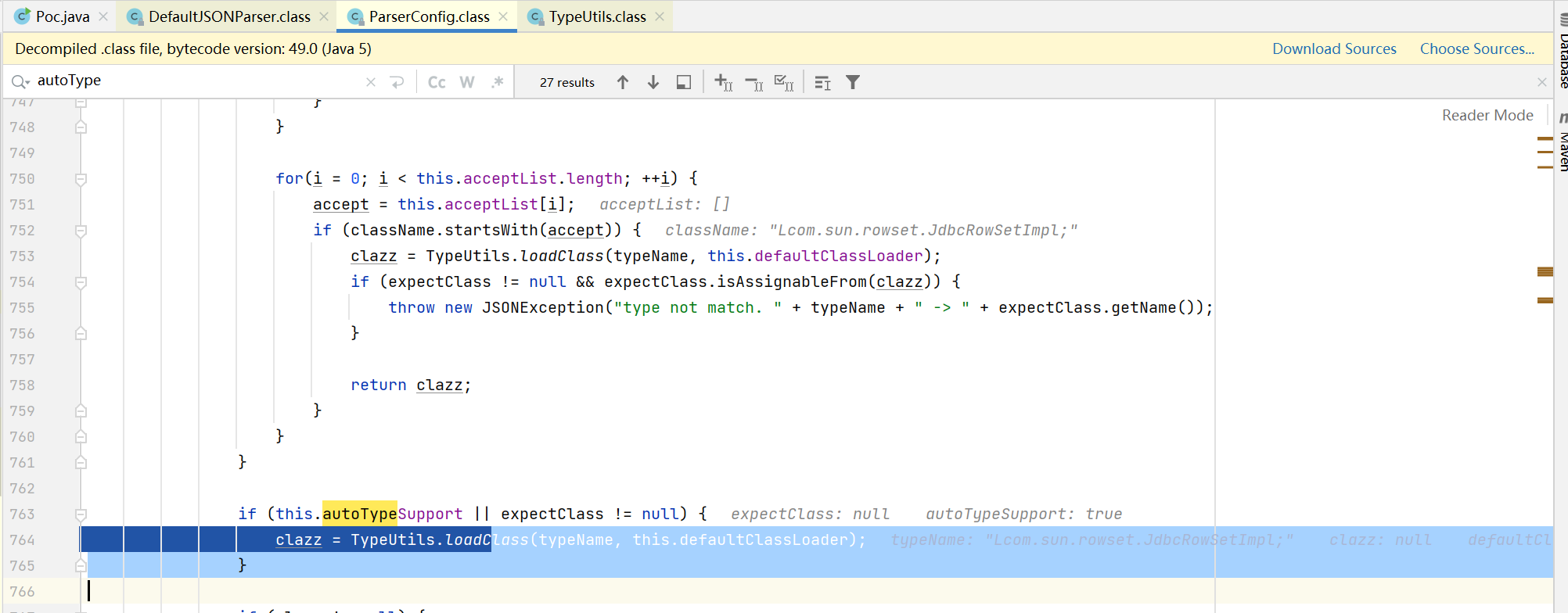Toggle Words (W) search option
The image size is (1568, 613).
467,82
